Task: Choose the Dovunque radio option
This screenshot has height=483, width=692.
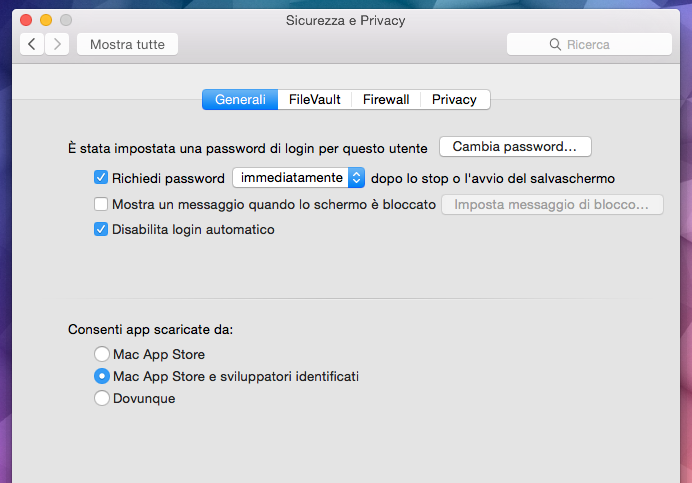Action: [x=101, y=398]
